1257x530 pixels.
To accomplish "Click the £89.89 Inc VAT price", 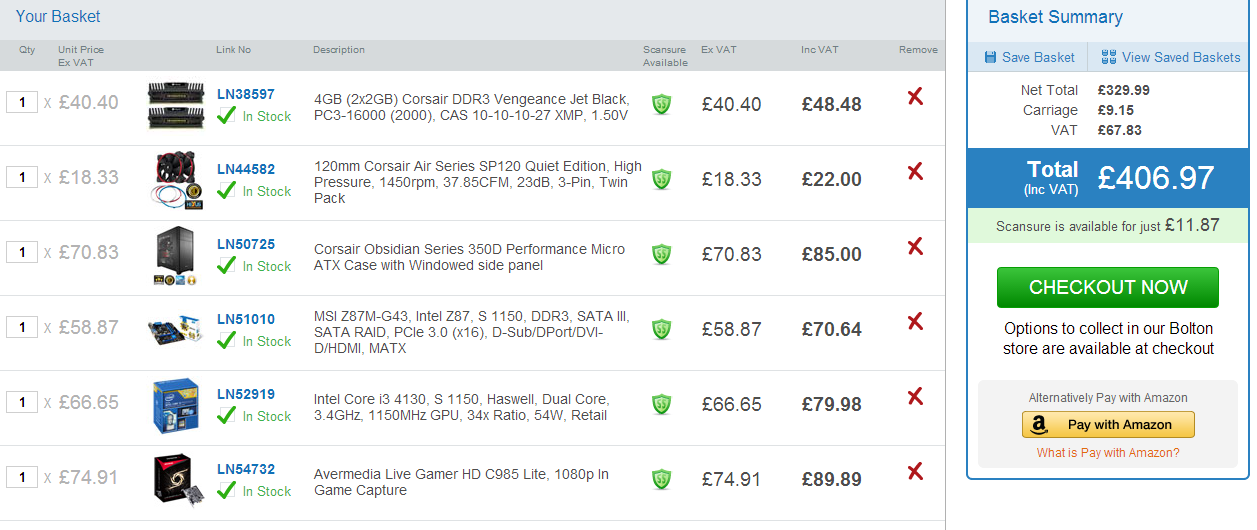I will (831, 479).
